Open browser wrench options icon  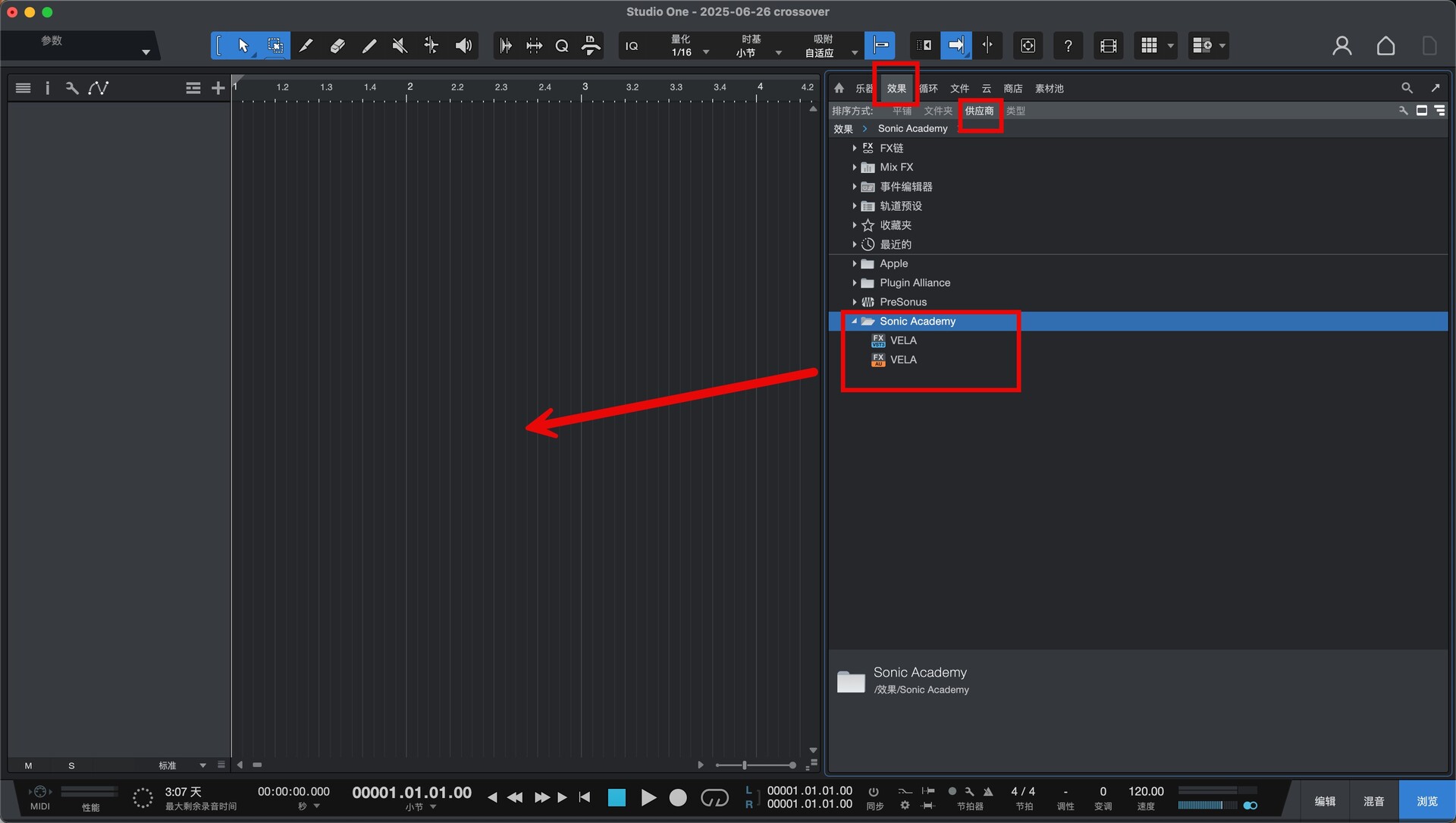pyautogui.click(x=1403, y=111)
